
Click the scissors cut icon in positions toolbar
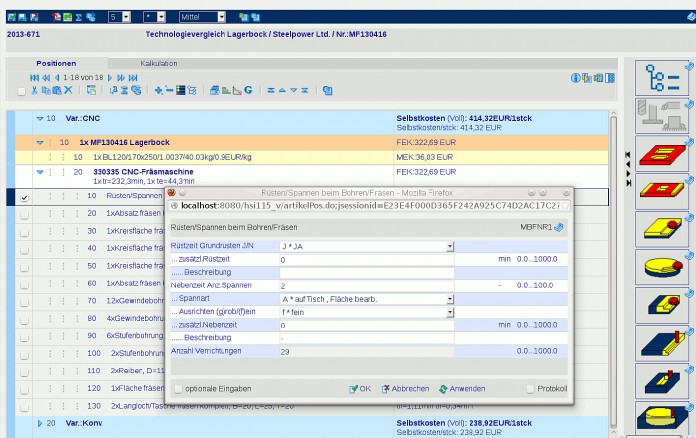35,91
